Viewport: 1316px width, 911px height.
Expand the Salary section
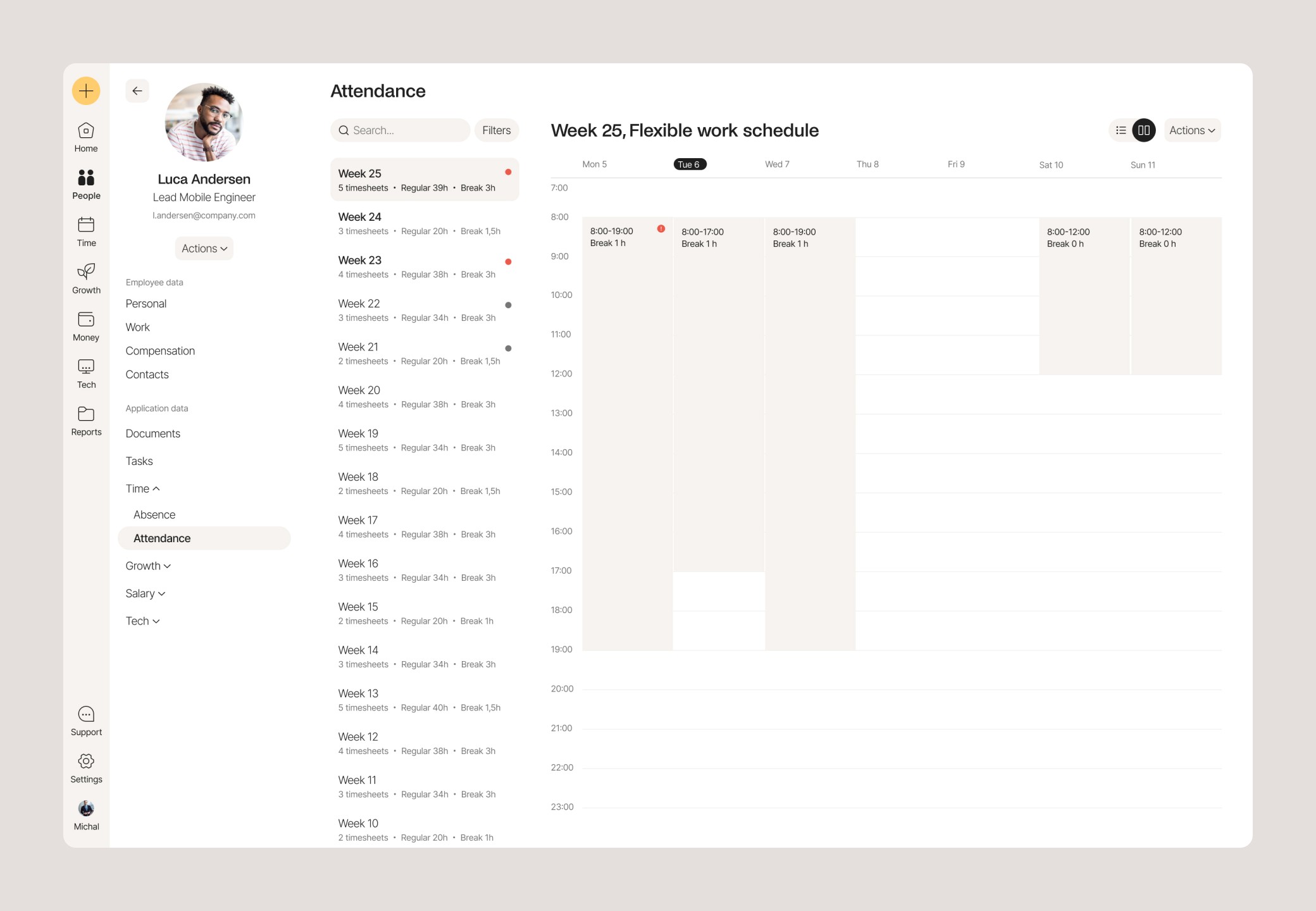[x=146, y=593]
